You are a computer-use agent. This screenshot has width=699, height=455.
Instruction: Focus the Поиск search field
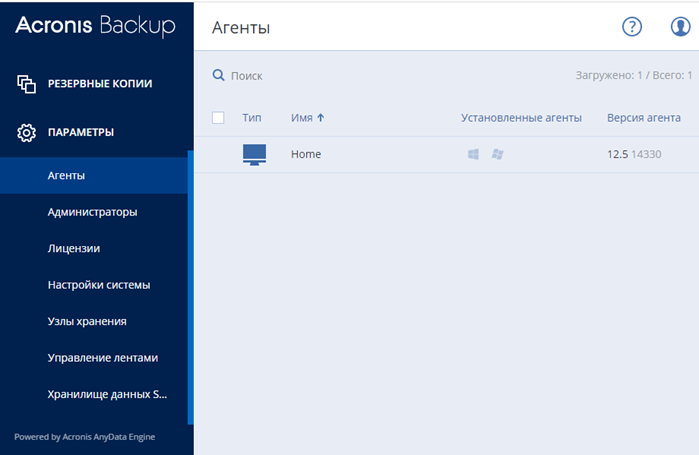tap(300, 76)
